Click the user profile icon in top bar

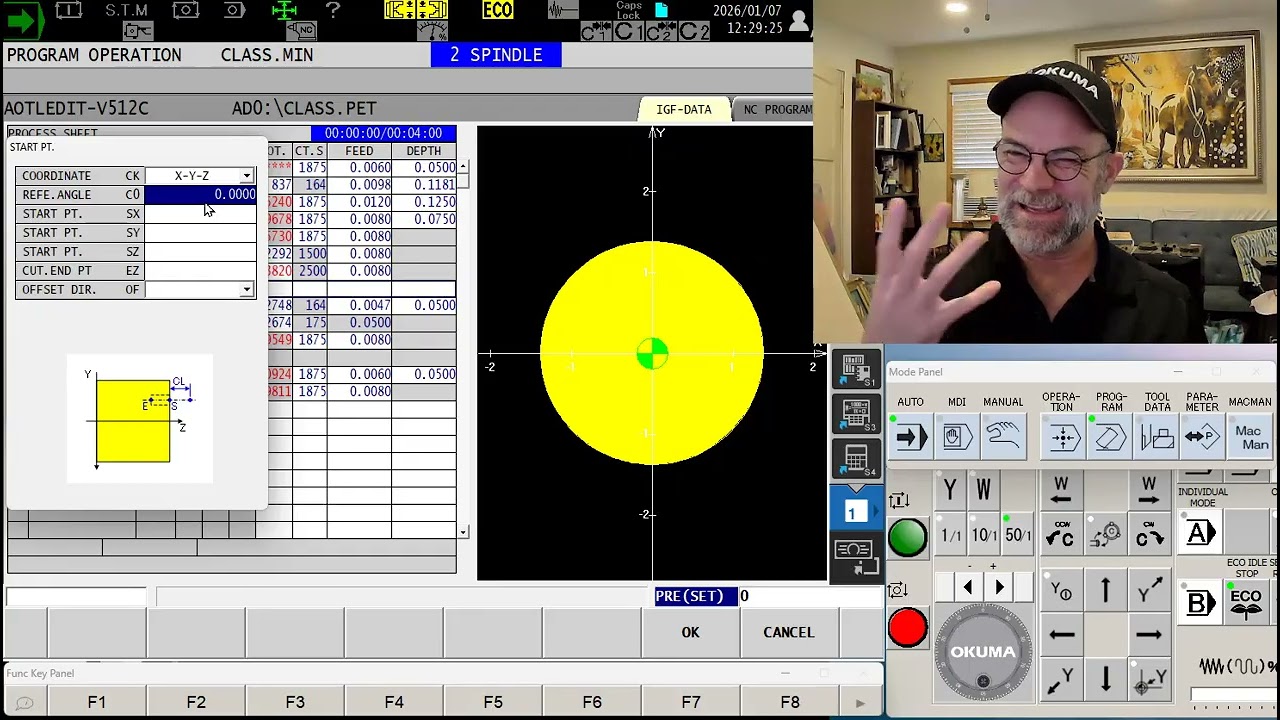pos(798,20)
